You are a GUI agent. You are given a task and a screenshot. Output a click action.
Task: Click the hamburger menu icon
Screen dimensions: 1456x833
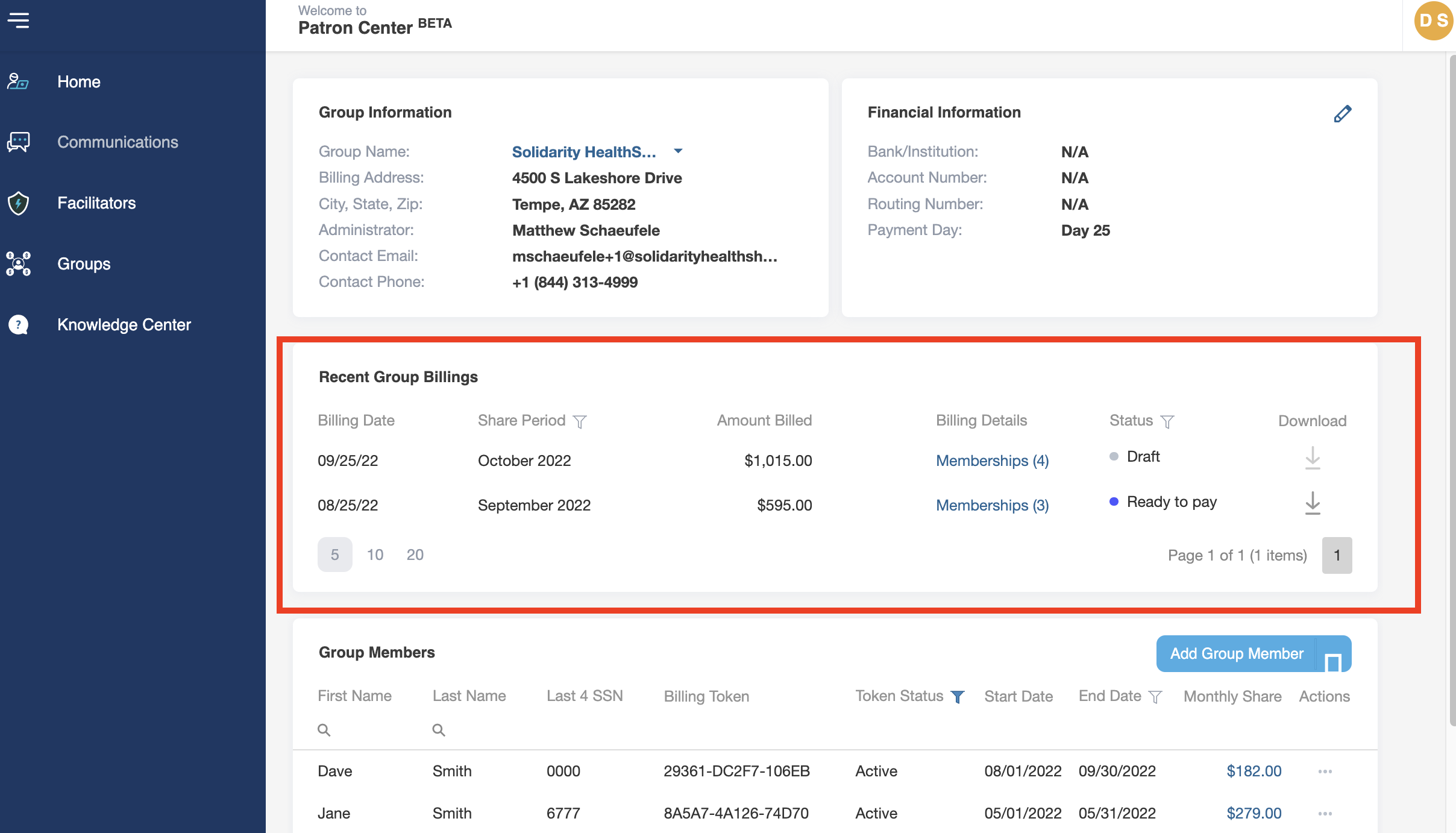18,20
